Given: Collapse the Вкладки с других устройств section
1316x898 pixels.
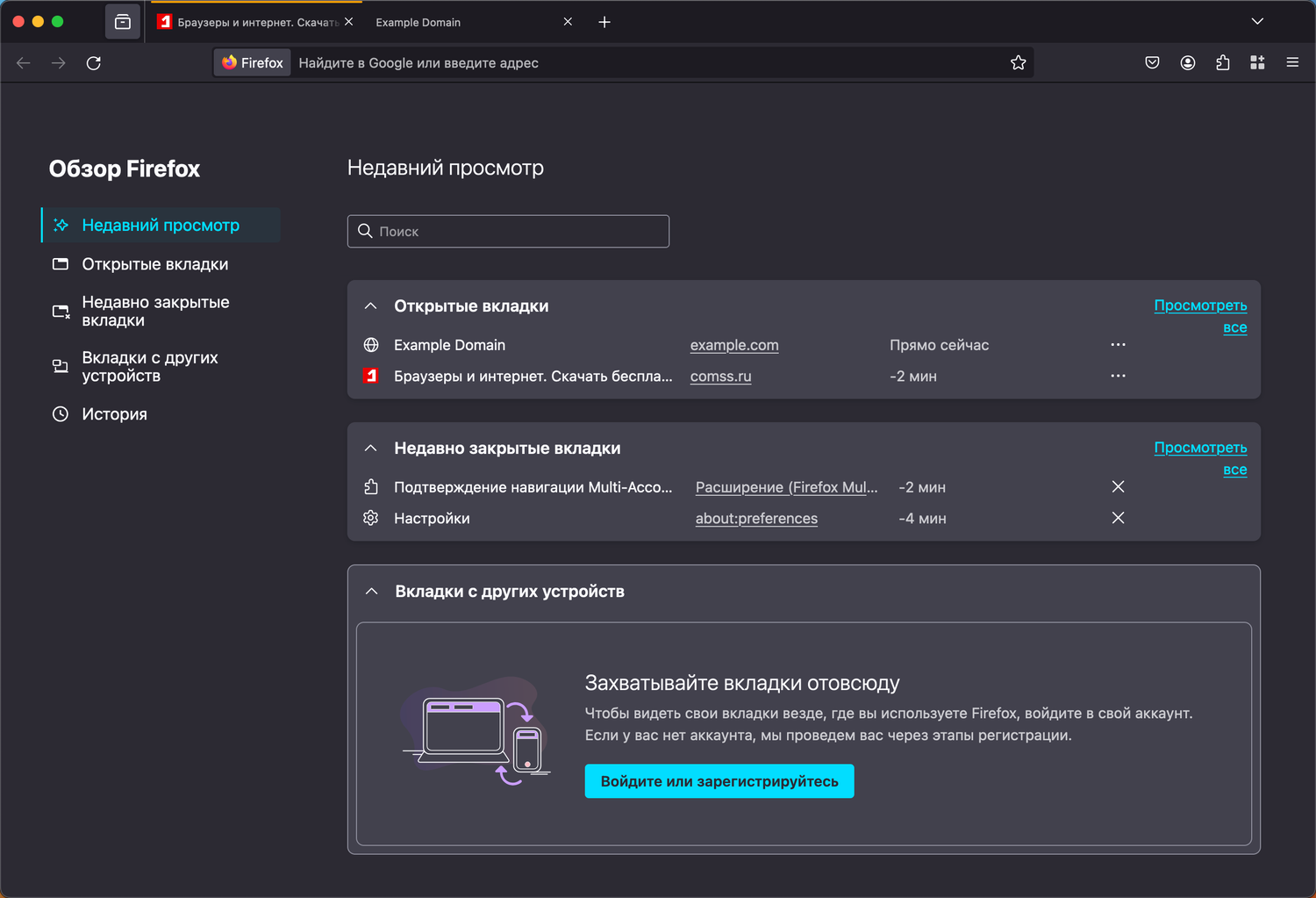Looking at the screenshot, I should click(372, 592).
